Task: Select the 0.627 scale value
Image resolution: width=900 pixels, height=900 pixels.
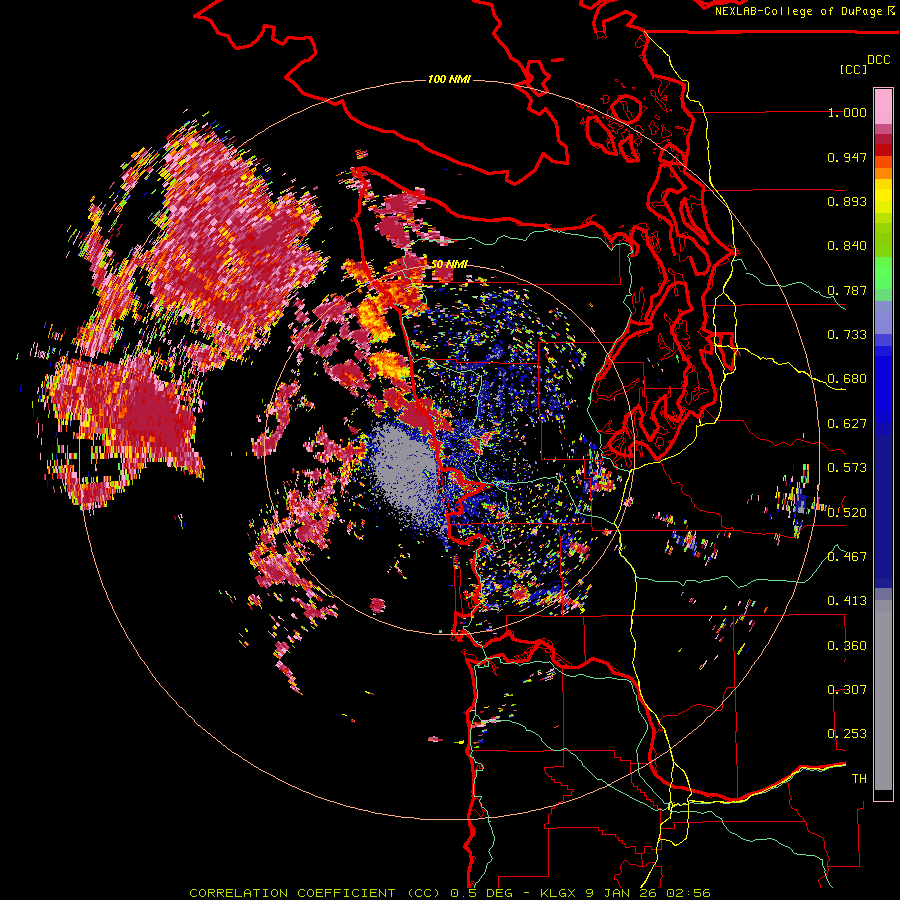Action: (x=847, y=424)
